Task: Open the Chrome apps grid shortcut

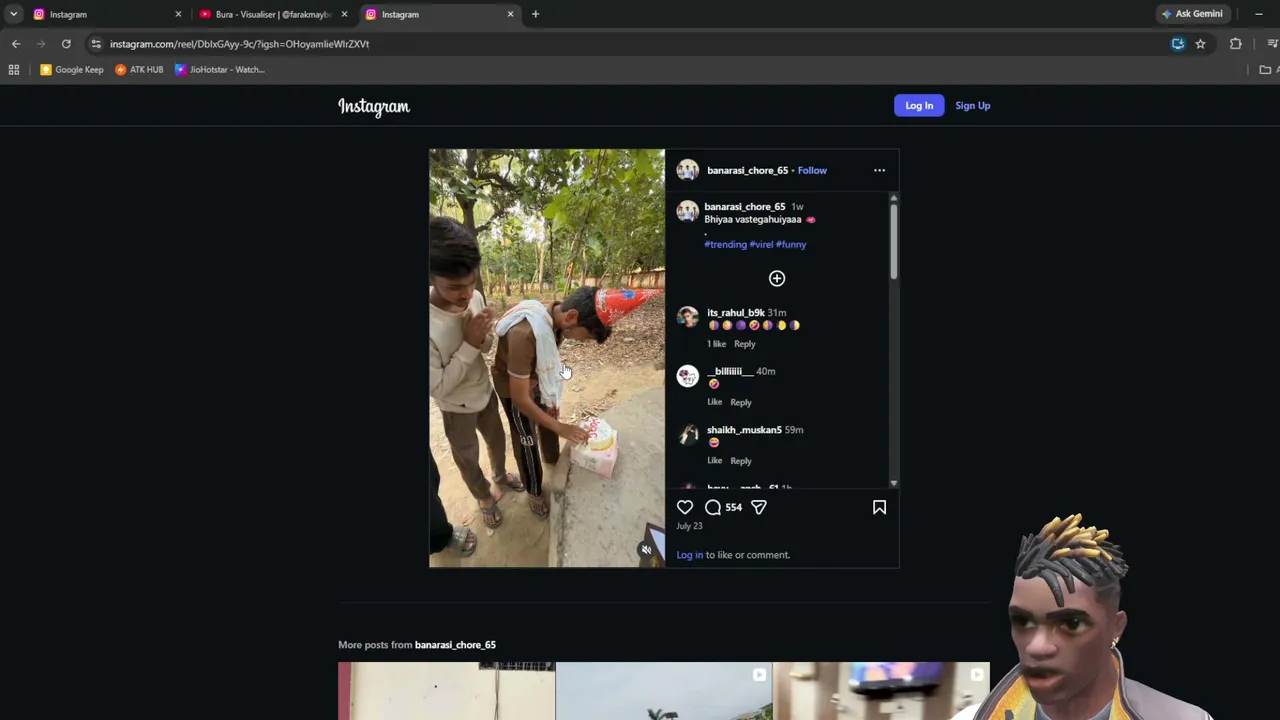Action: 14,70
